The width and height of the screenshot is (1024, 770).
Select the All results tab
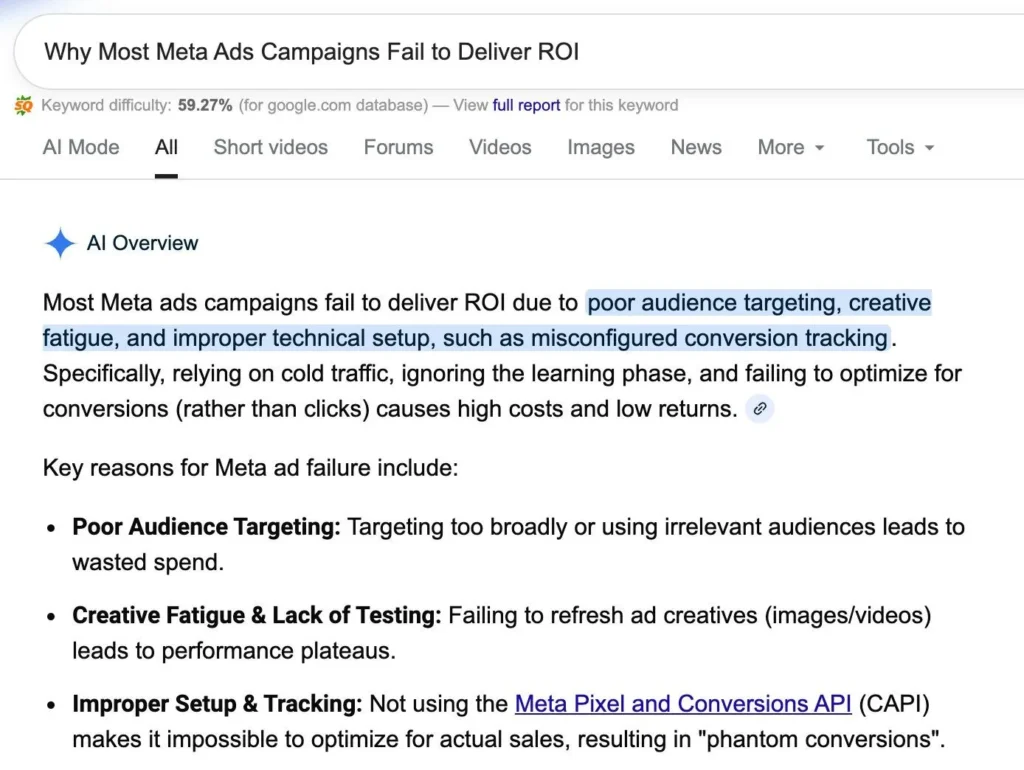[x=166, y=147]
